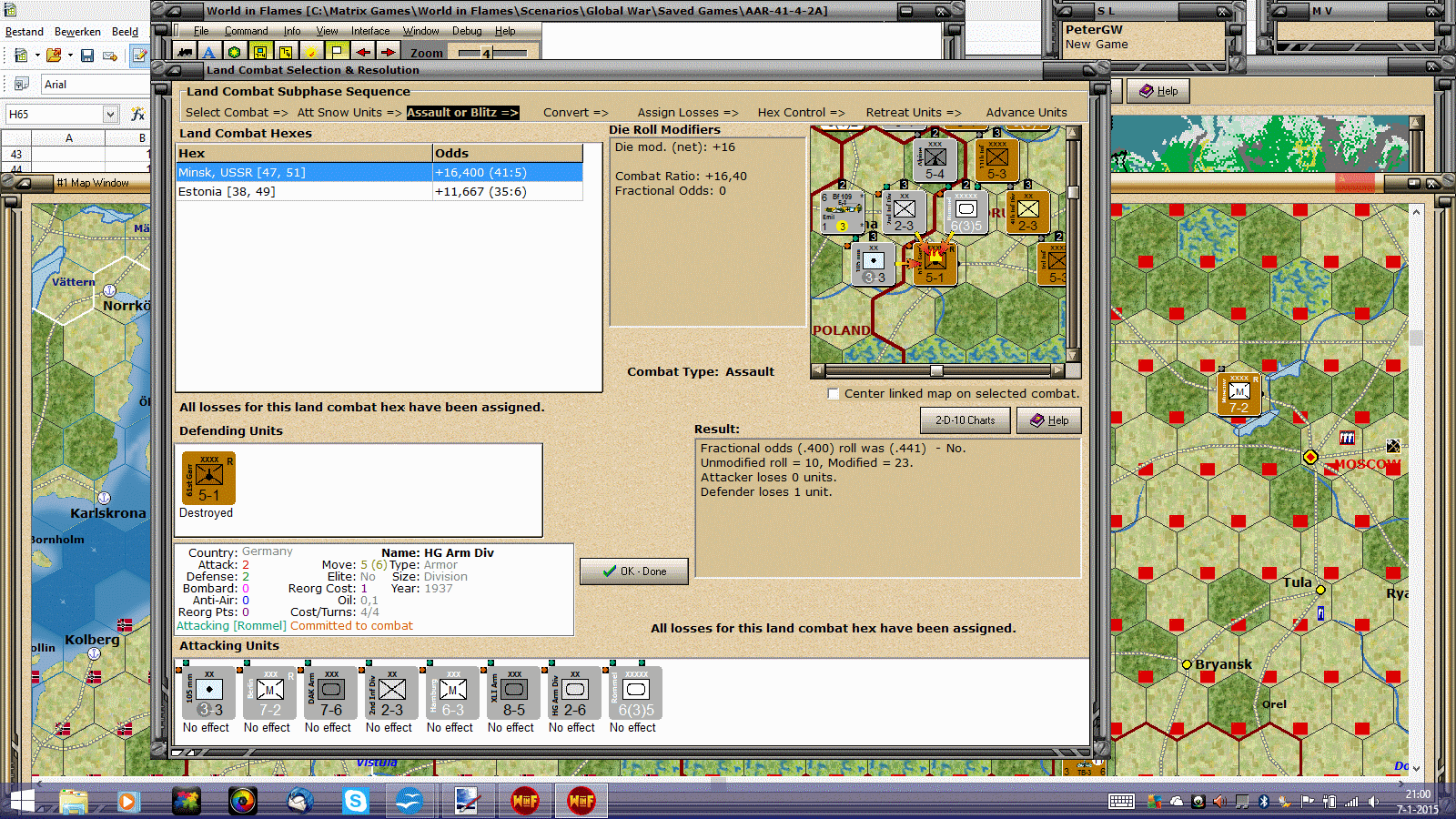The height and width of the screenshot is (819, 1456).
Task: Open the Info menu
Action: [x=291, y=31]
